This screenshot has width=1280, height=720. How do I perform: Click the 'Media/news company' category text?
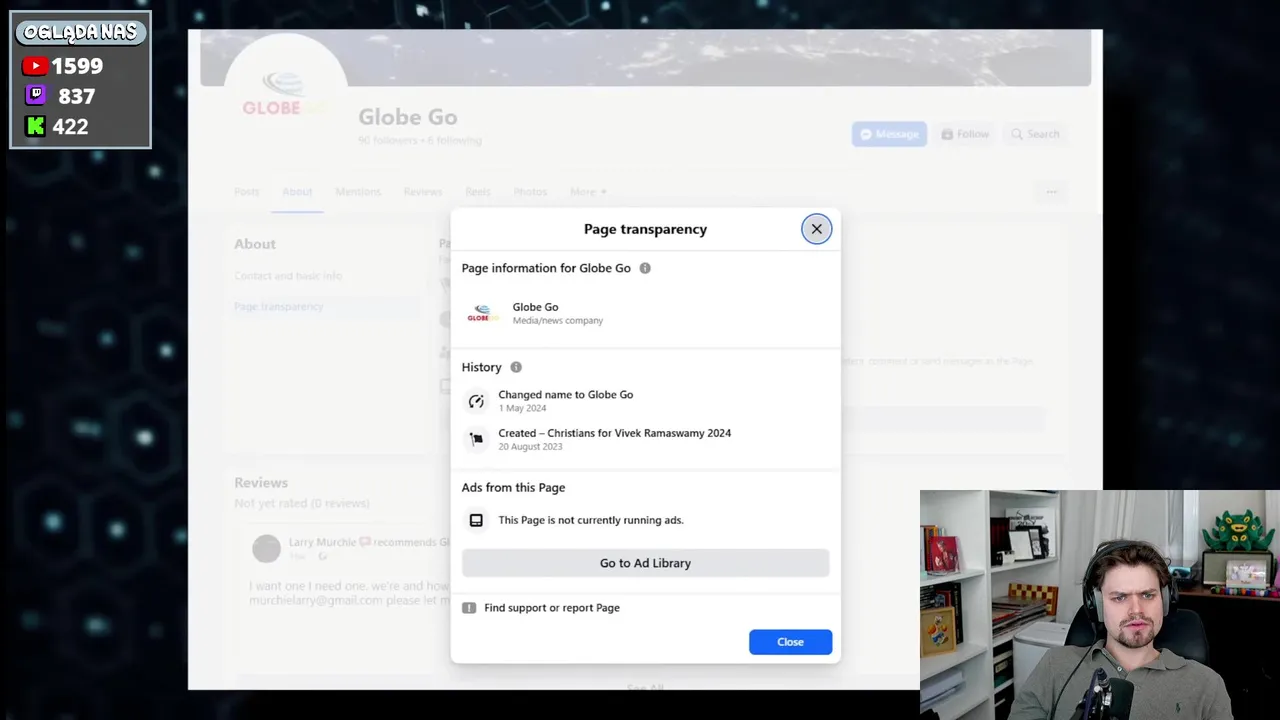558,321
